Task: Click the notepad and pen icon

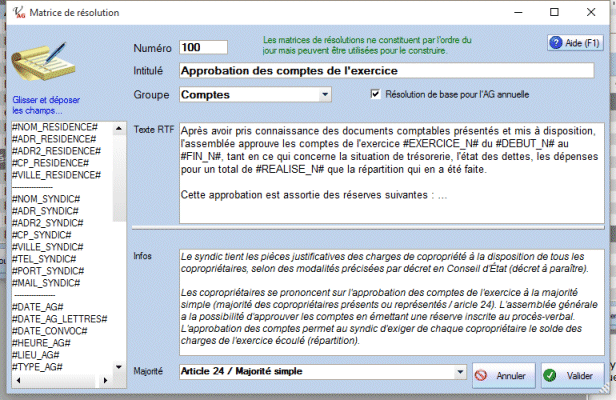Action: (44, 62)
